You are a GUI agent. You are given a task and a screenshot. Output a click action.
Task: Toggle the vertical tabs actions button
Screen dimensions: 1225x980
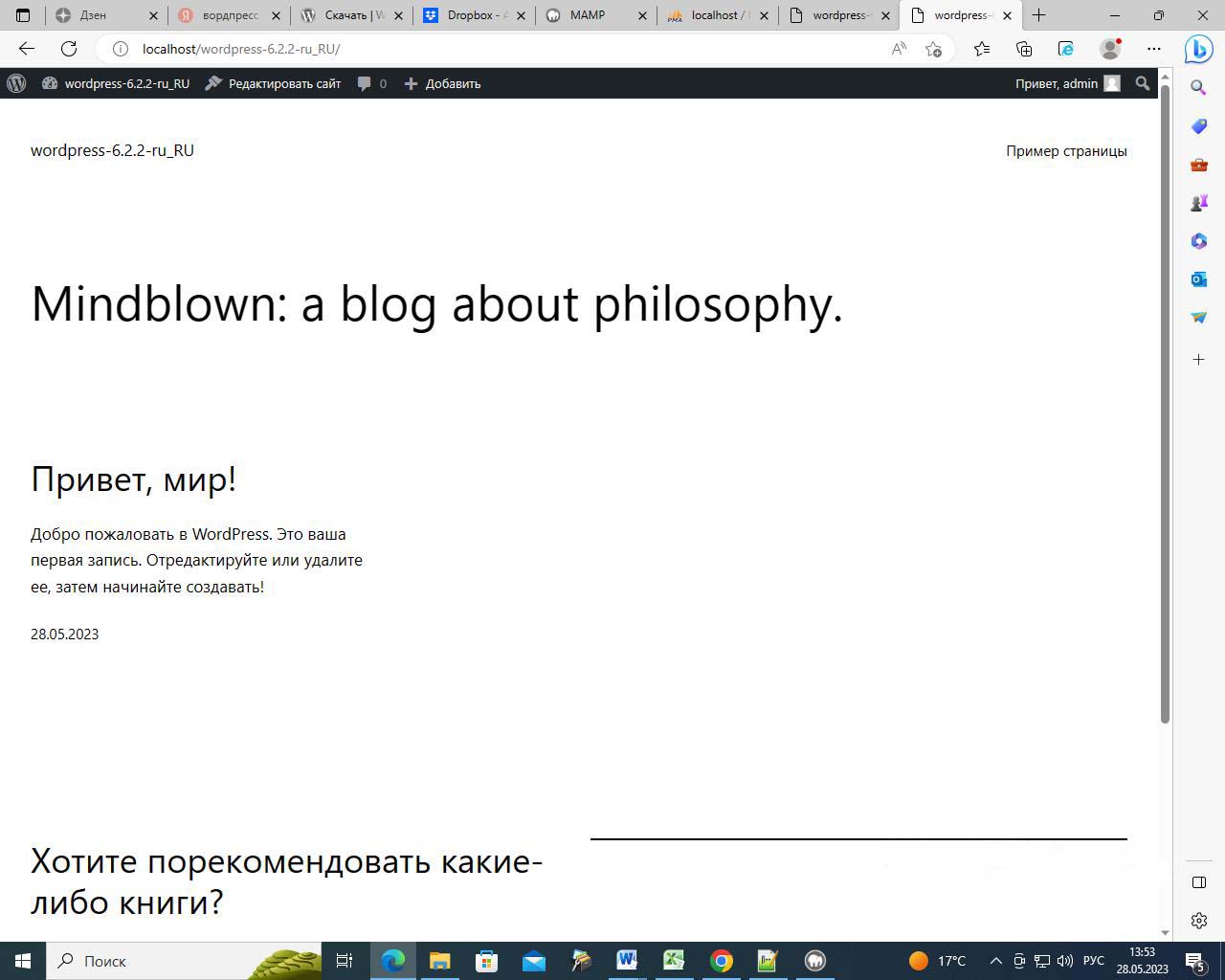23,15
